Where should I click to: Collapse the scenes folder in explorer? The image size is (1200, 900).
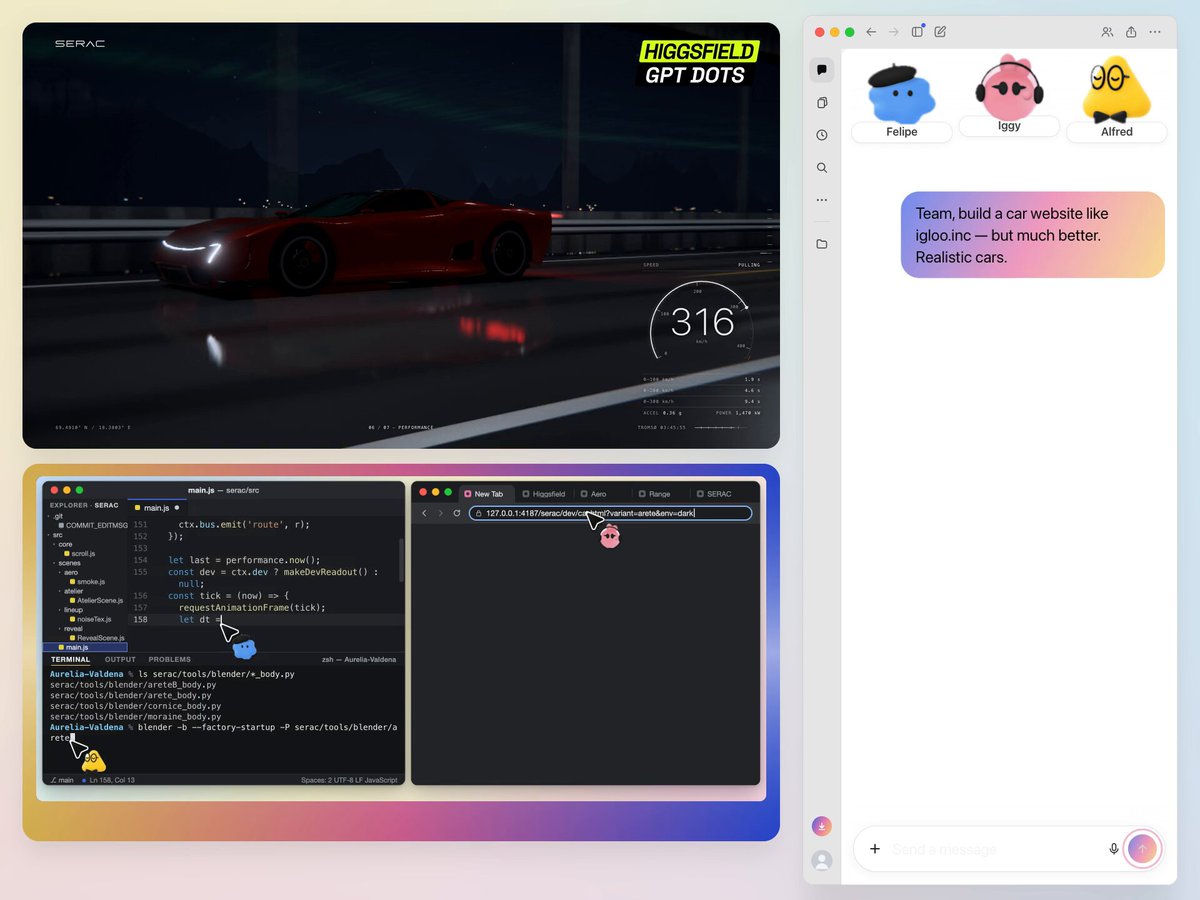click(67, 563)
